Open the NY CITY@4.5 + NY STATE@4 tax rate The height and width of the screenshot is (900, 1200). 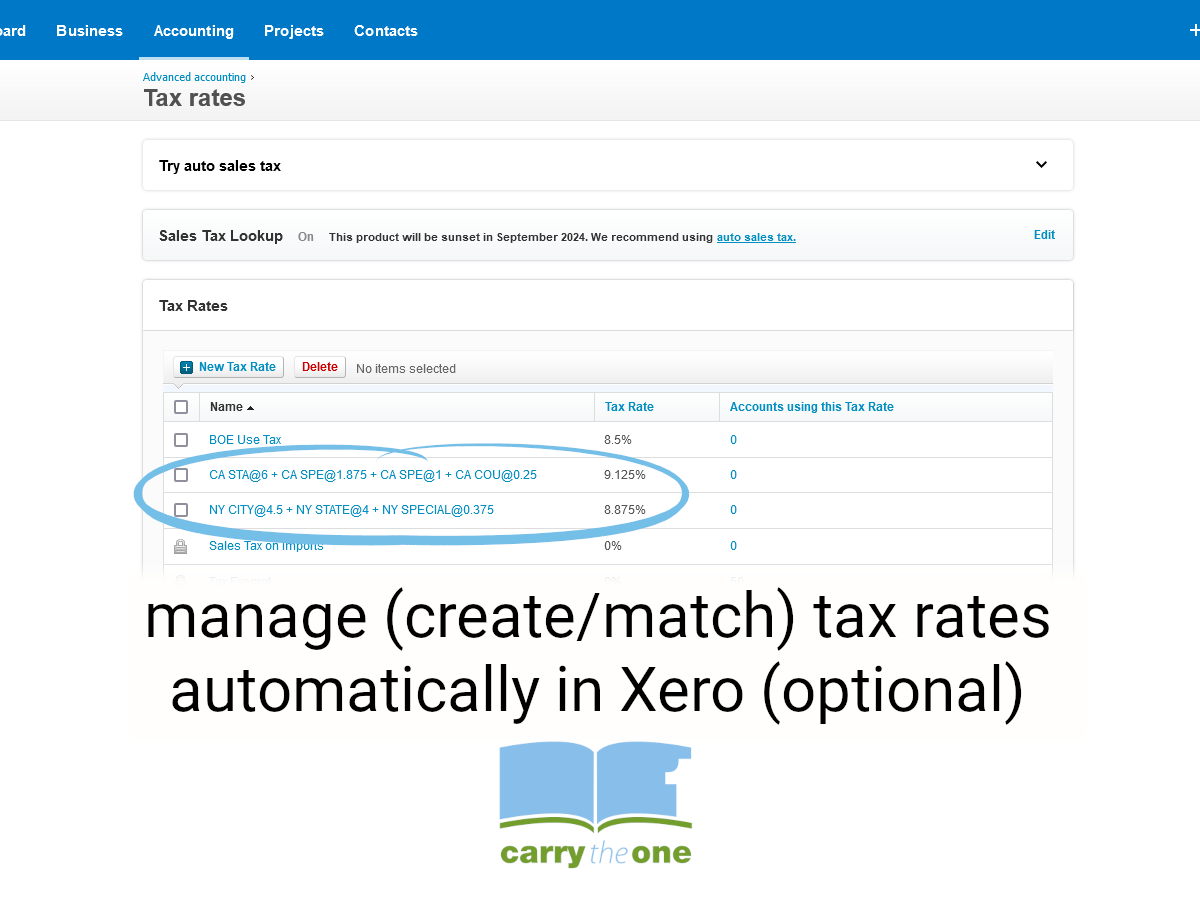click(351, 510)
